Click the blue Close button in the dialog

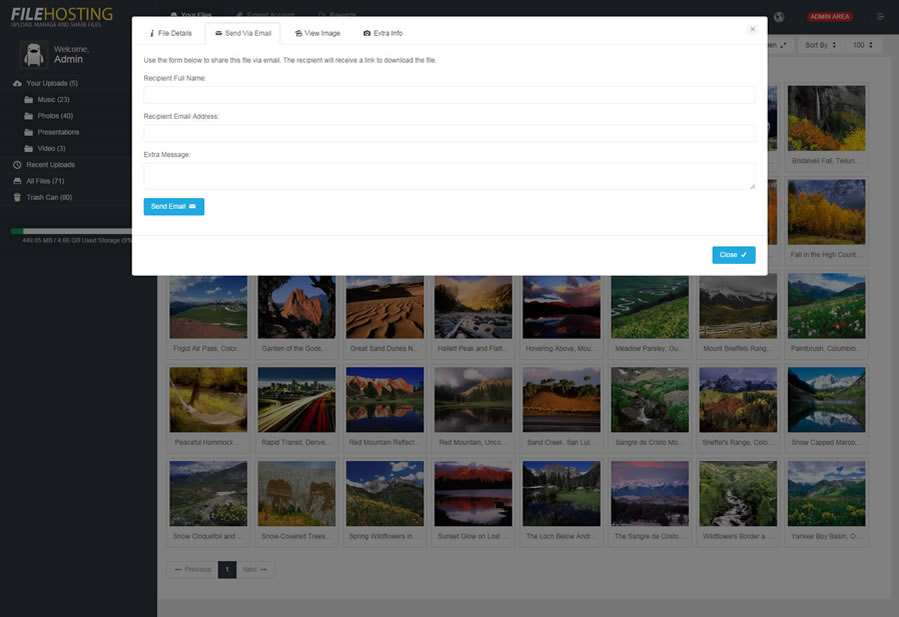733,255
